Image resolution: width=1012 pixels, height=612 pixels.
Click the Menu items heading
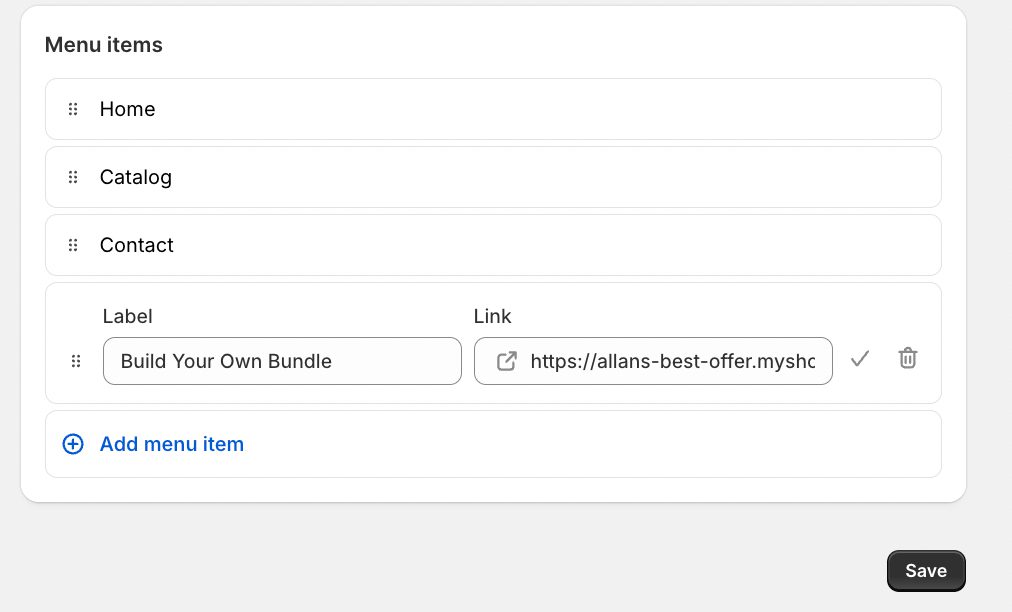pyautogui.click(x=104, y=45)
